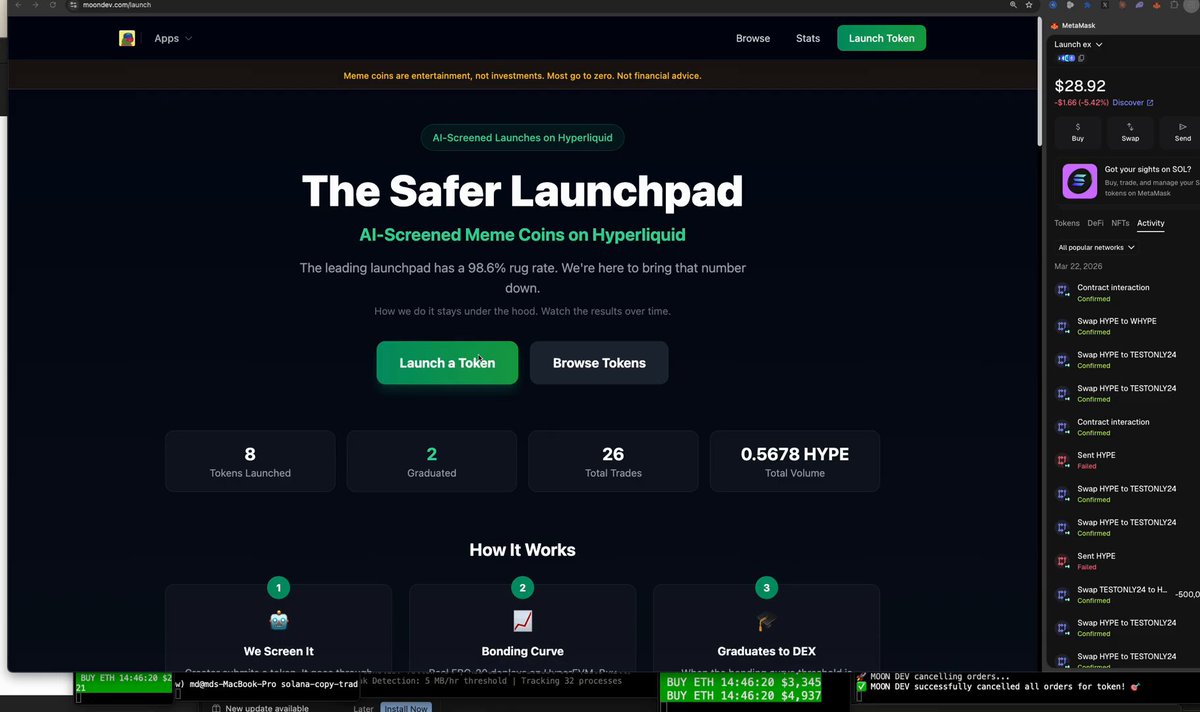Click Later in the update notification
The width and height of the screenshot is (1200, 712).
364,708
